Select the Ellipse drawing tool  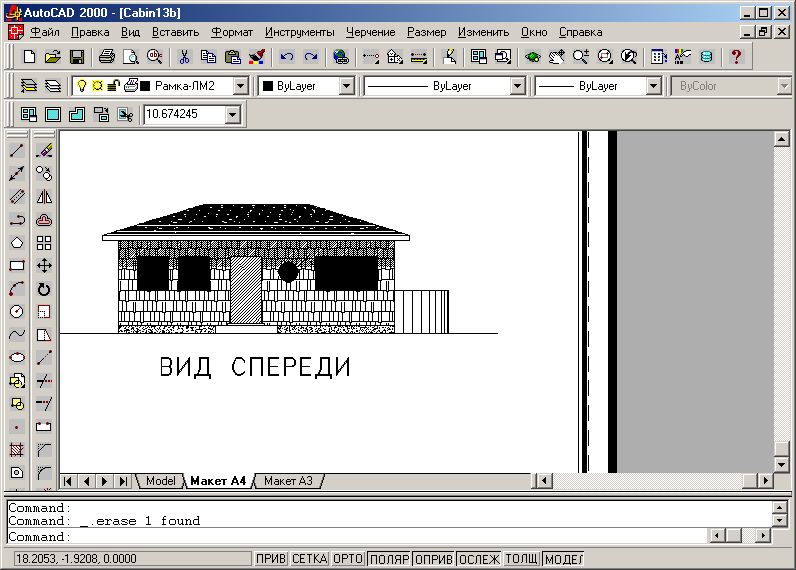pos(17,357)
